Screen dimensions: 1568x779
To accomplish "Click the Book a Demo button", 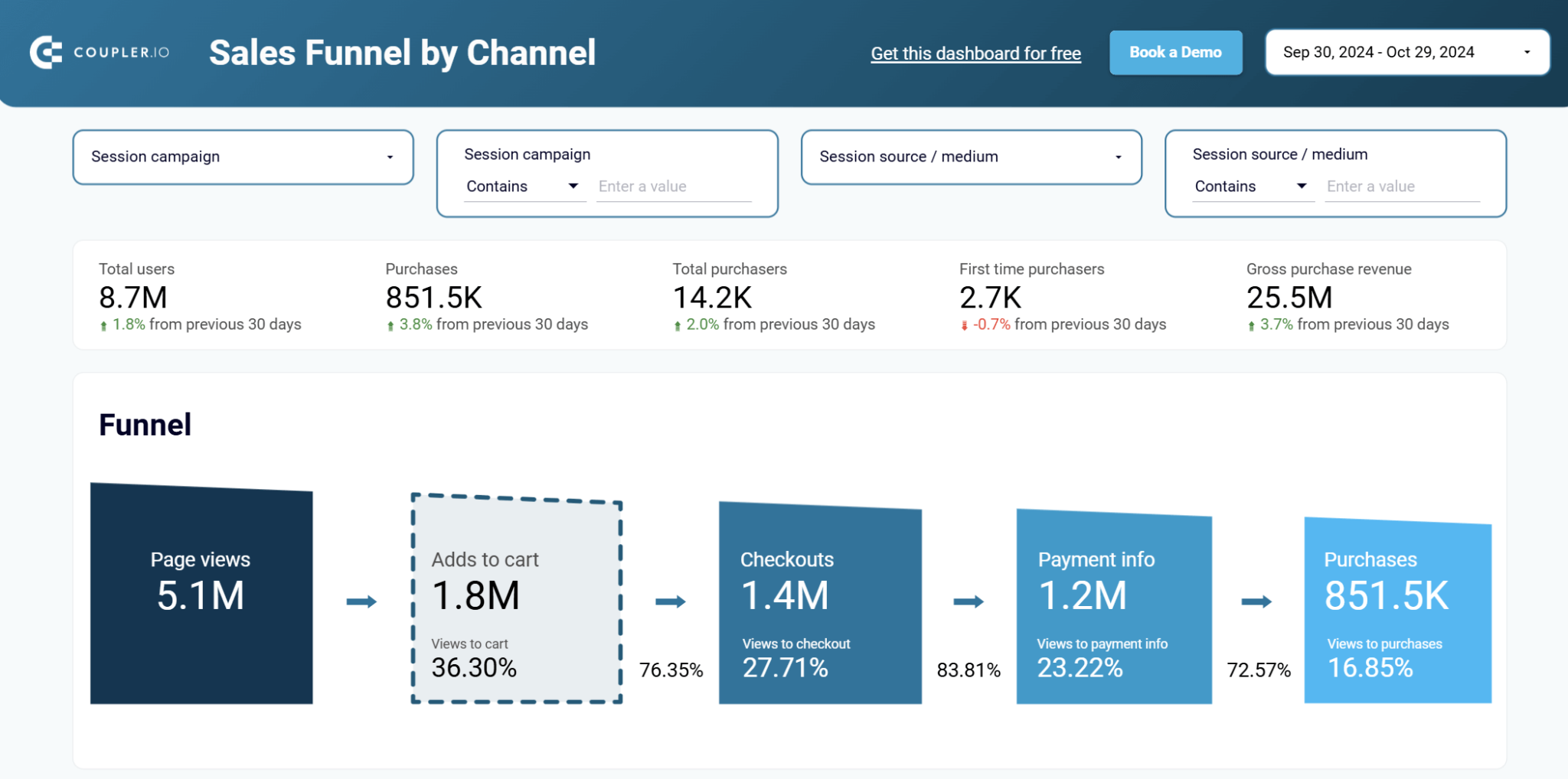I will point(1175,52).
